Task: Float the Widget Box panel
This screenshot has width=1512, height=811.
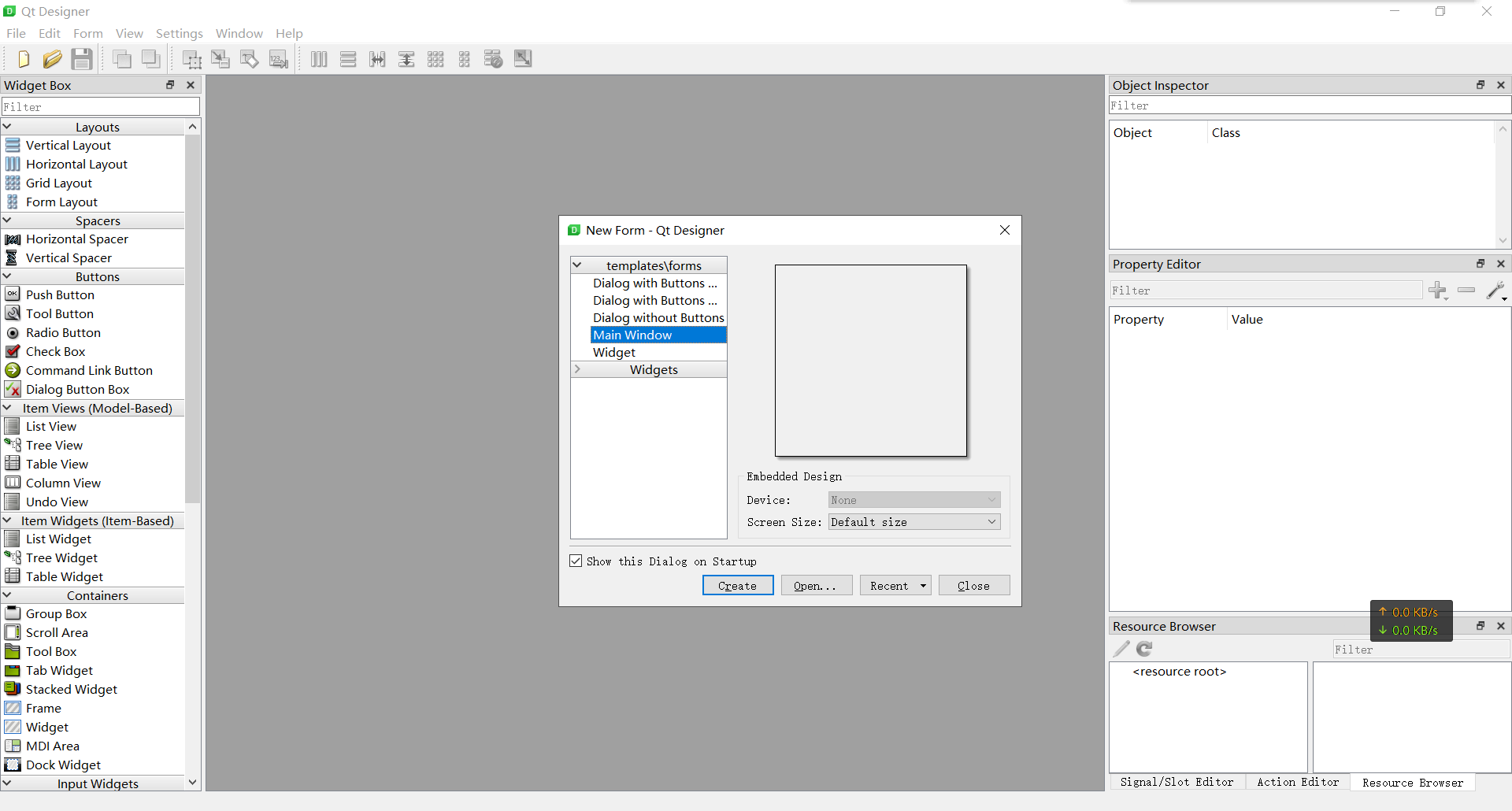Action: tap(170, 85)
